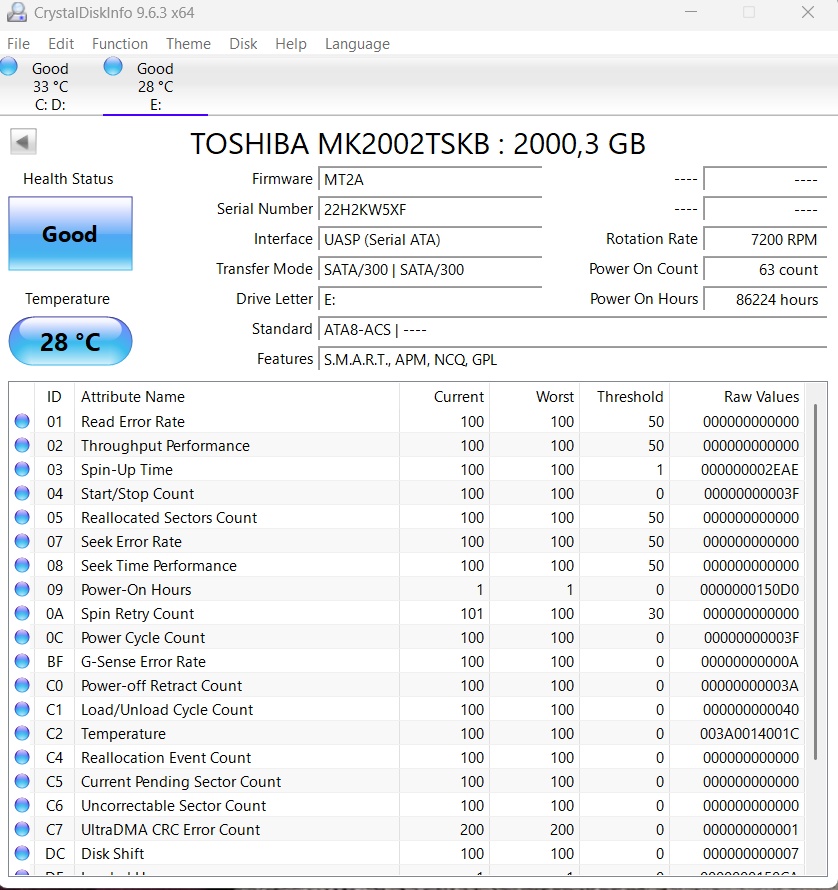
Task: Open the Theme menu
Action: click(x=188, y=44)
